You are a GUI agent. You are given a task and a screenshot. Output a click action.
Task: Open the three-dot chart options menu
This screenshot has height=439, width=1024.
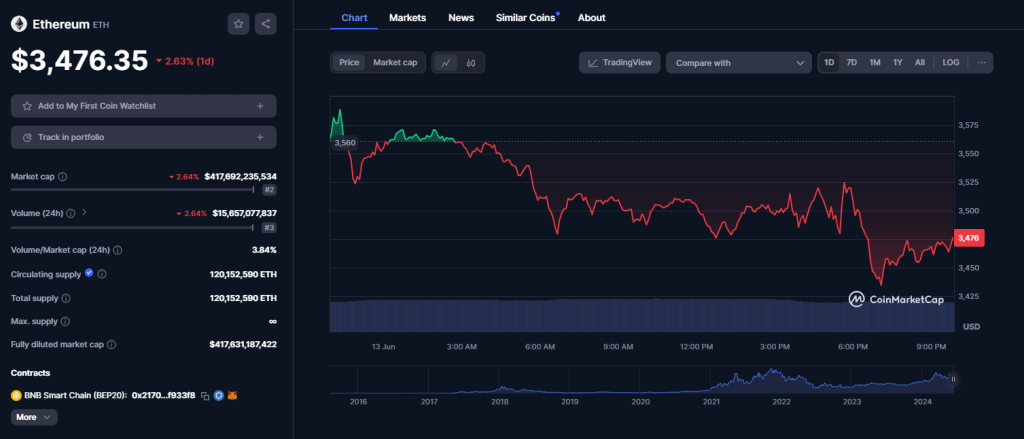coord(982,62)
